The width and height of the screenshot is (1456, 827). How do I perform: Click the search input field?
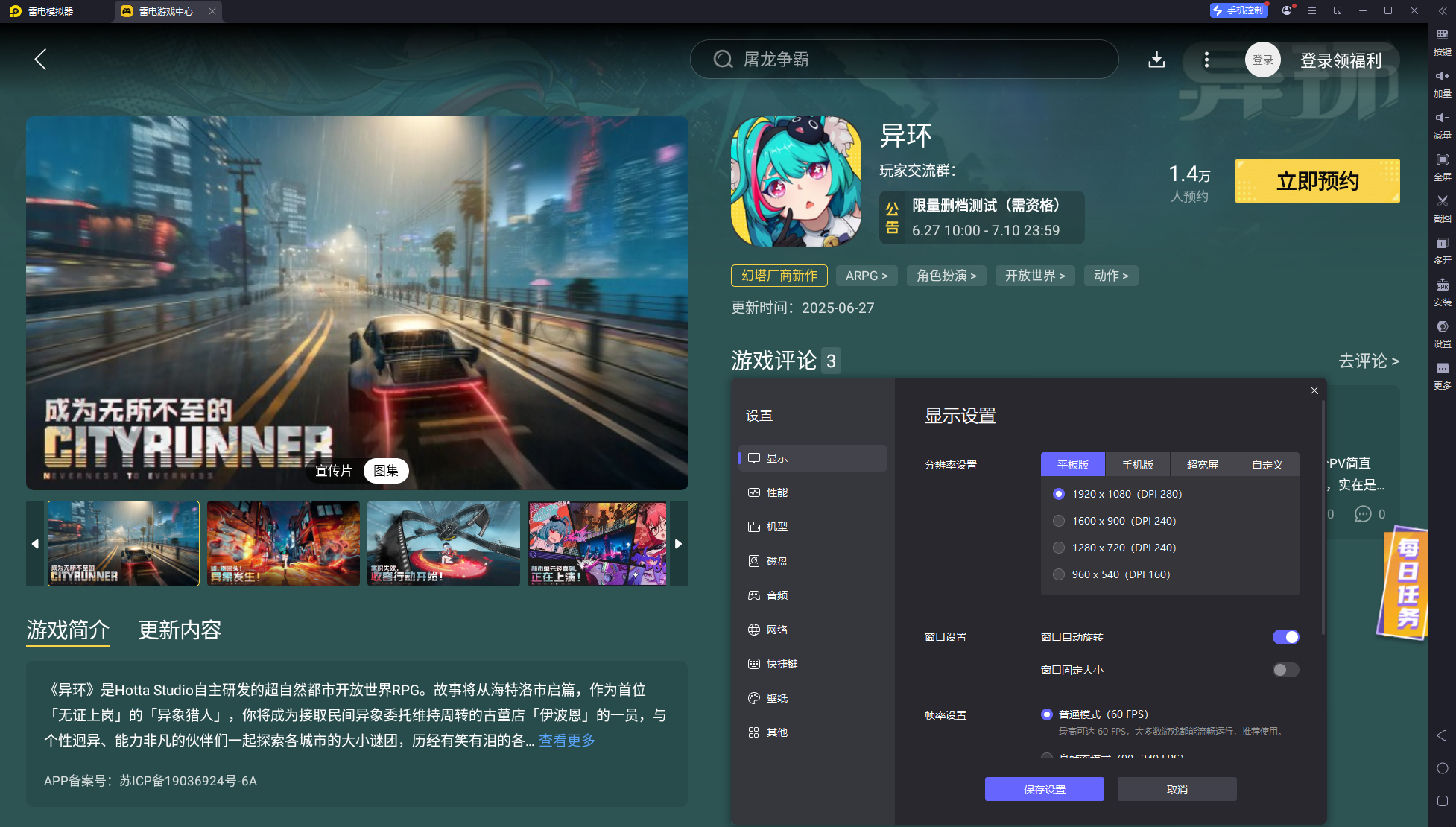click(x=904, y=60)
